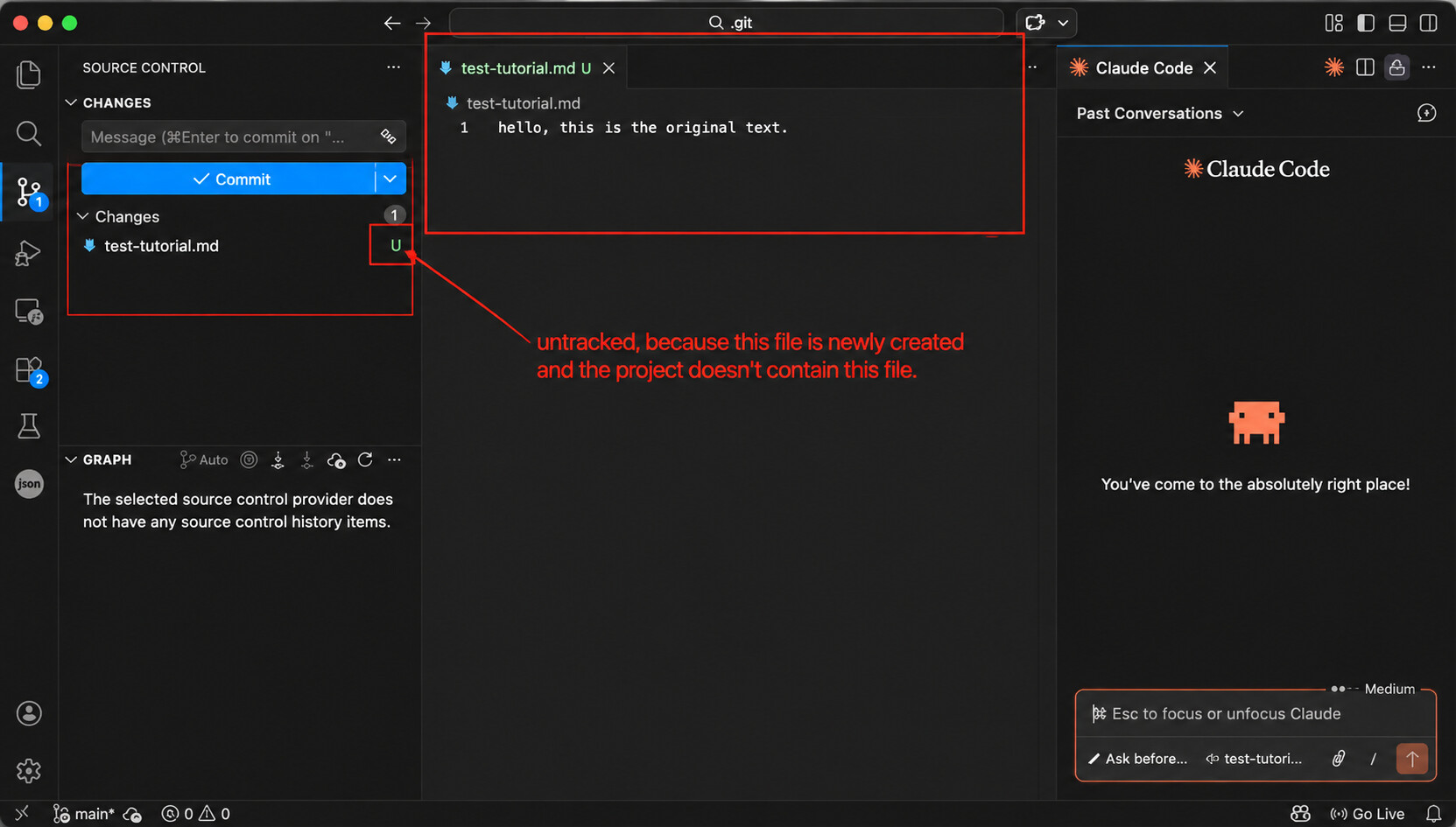Click the Commit button
Image resolution: width=1456 pixels, height=827 pixels.
[x=229, y=179]
